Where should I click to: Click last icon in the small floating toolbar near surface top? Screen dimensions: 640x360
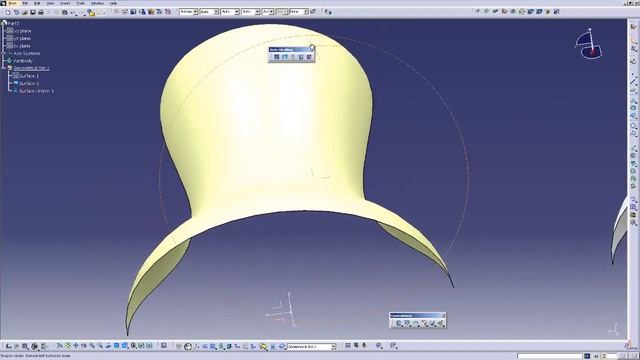[x=309, y=57]
